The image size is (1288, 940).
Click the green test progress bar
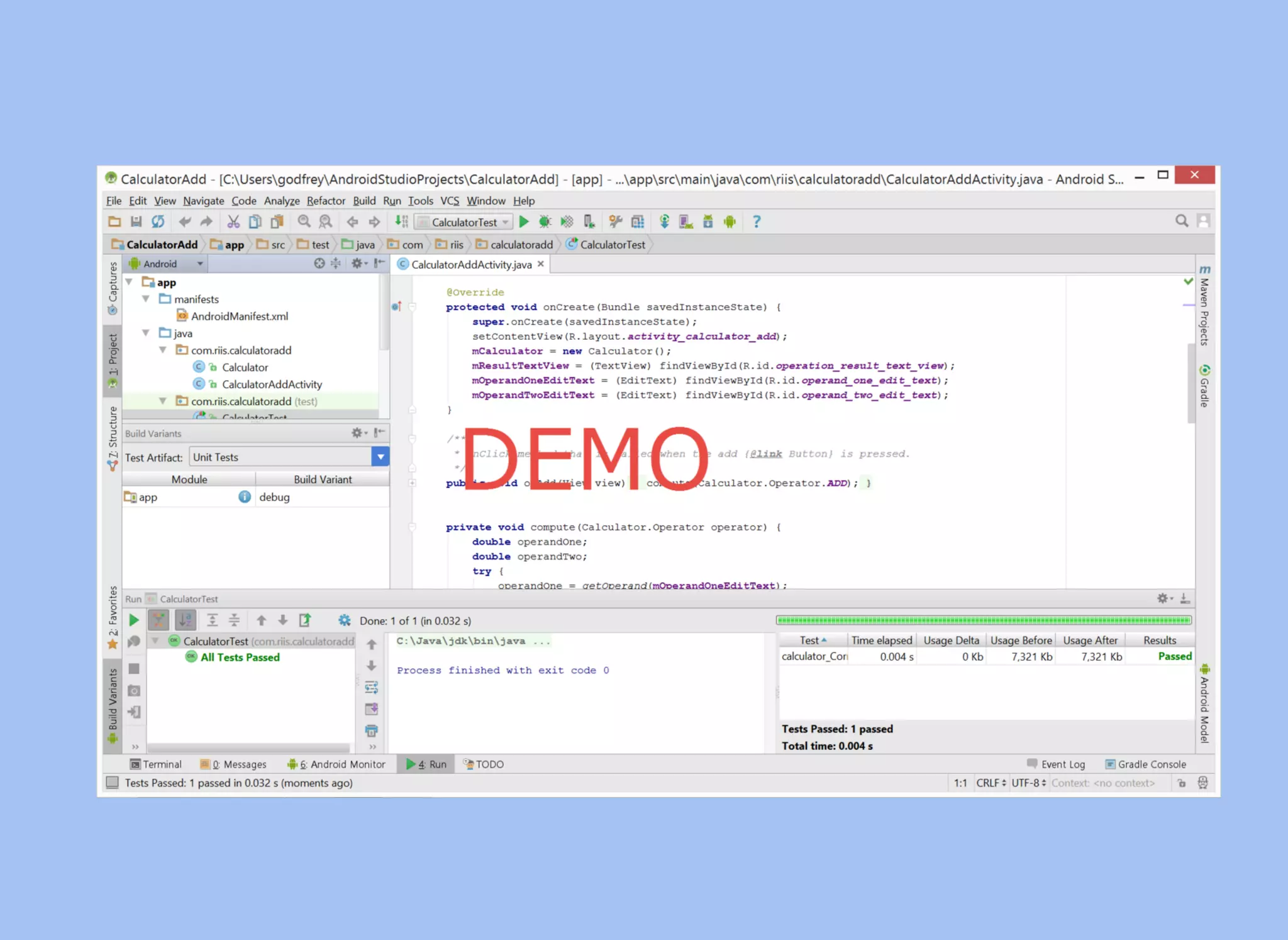(x=983, y=620)
